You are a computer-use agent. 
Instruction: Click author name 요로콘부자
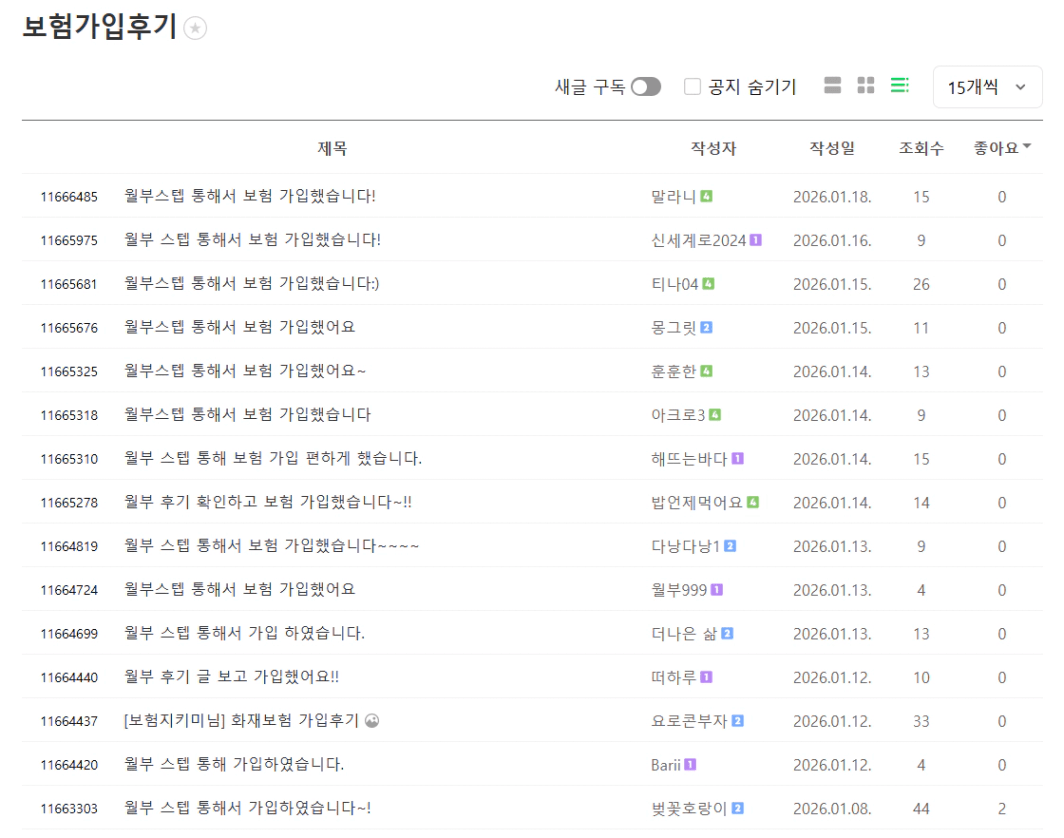(x=688, y=721)
